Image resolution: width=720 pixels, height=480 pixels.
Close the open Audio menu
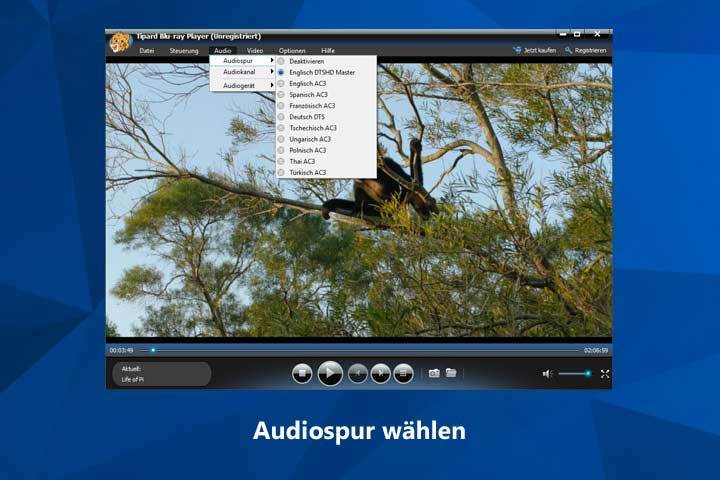[x=223, y=51]
